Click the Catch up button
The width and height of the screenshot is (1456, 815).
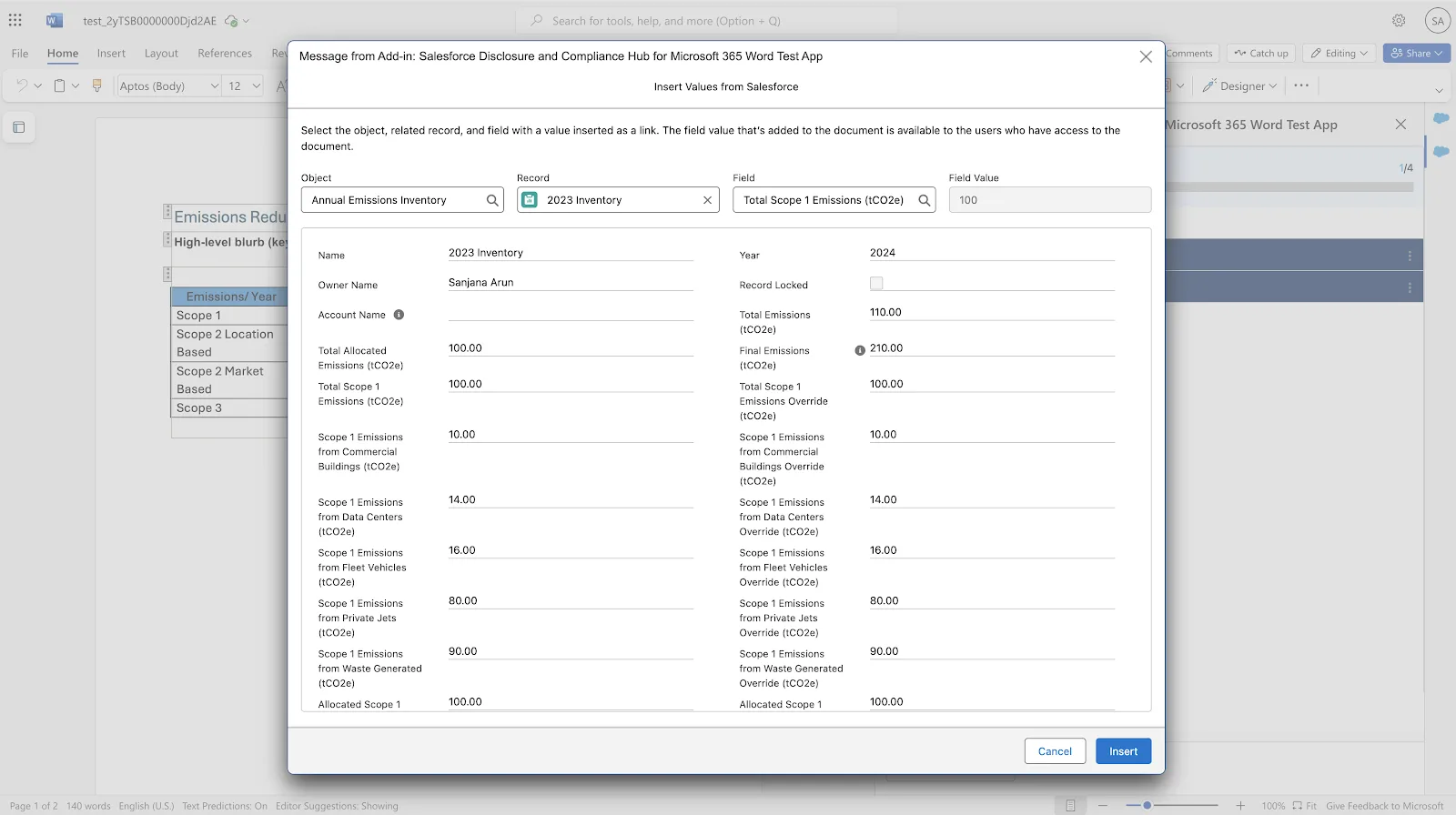(x=1260, y=53)
